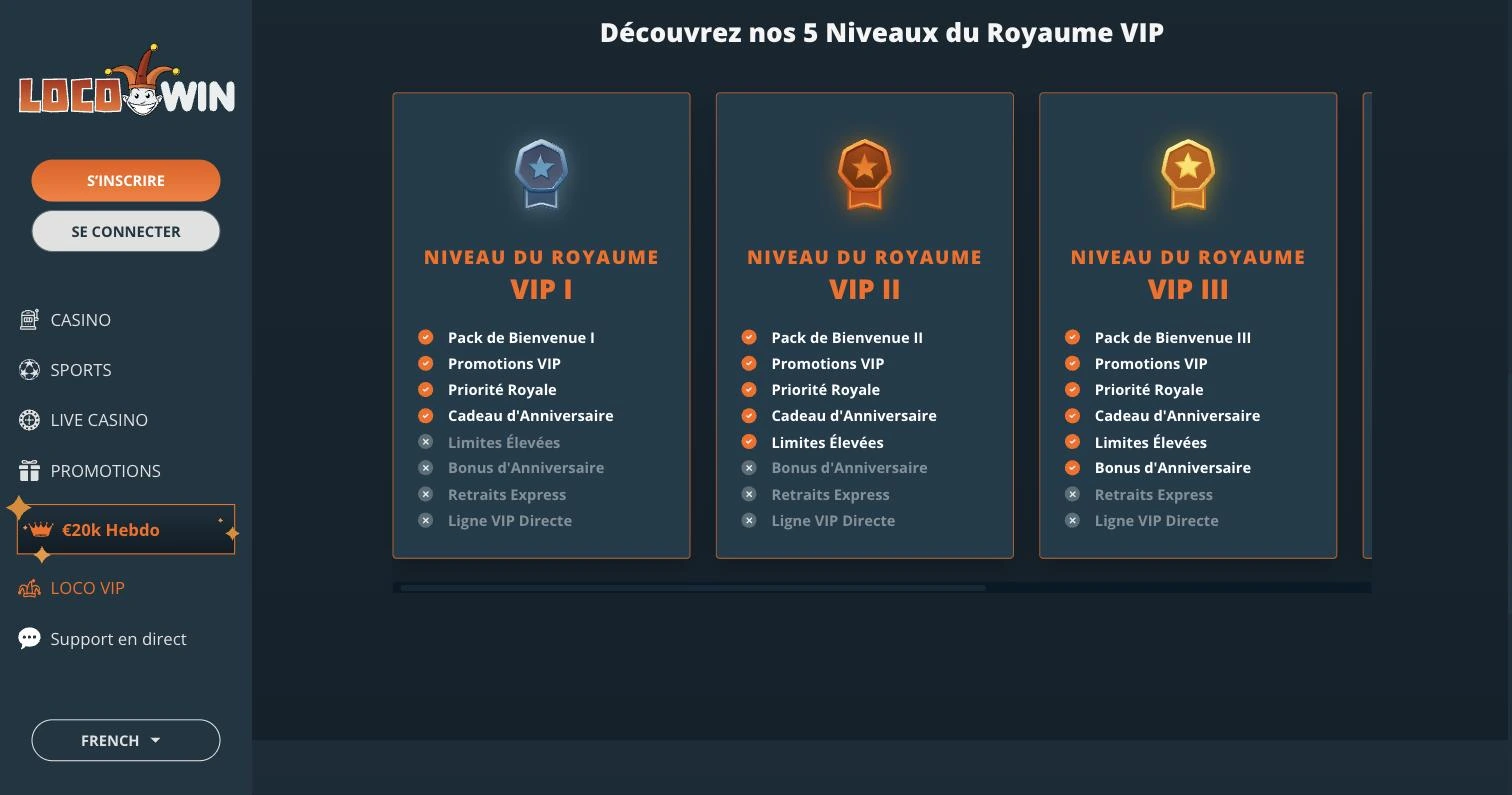
Task: Click the crown icon in the €20k Hebdo banner
Action: (41, 529)
